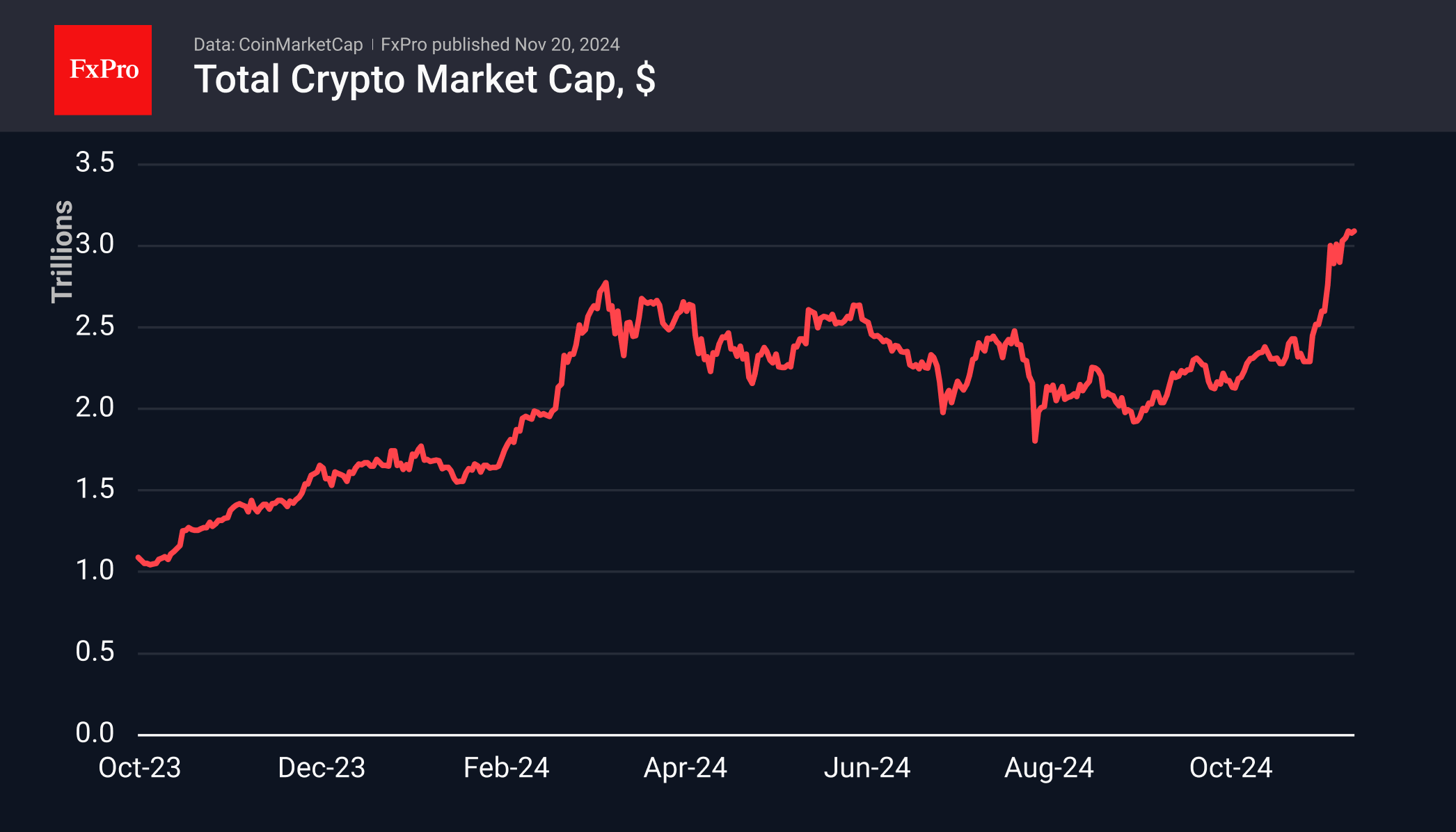The image size is (1456, 832).
Task: Click the 3.5 y-axis tick label
Action: [95, 163]
